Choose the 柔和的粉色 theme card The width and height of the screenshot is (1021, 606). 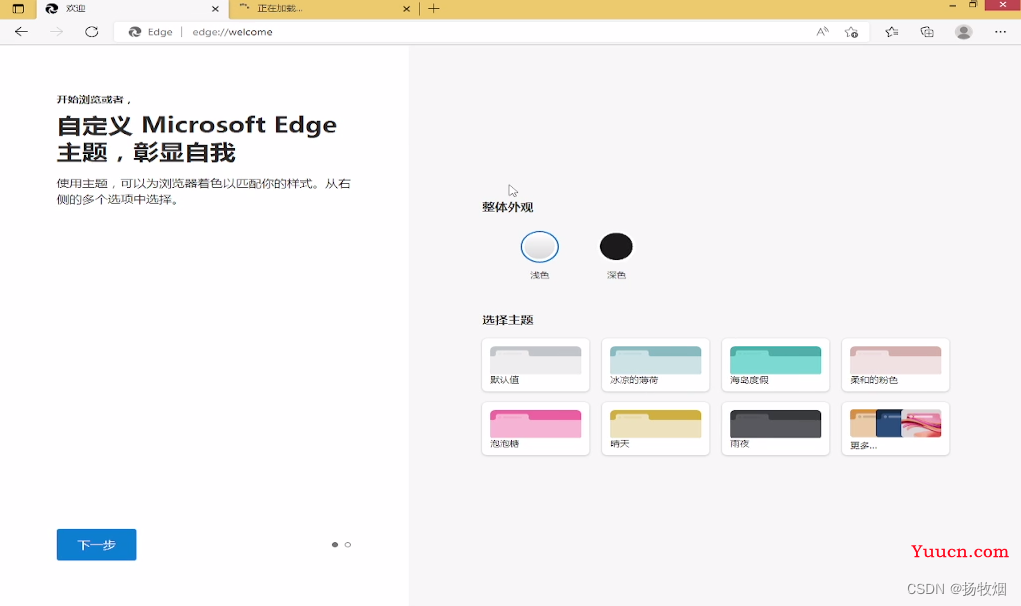pyautogui.click(x=895, y=365)
